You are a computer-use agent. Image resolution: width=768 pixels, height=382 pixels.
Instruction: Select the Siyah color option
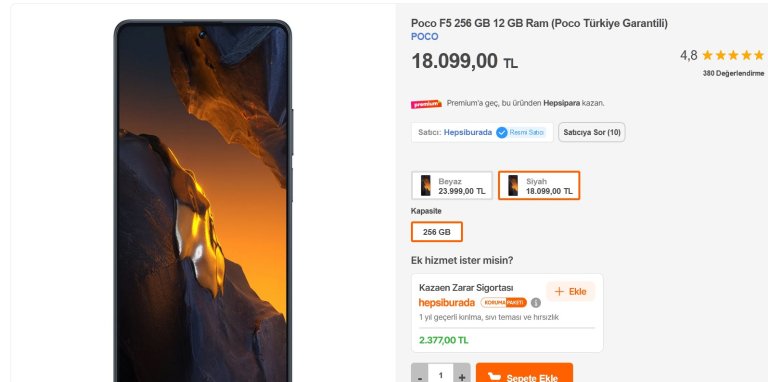539,186
